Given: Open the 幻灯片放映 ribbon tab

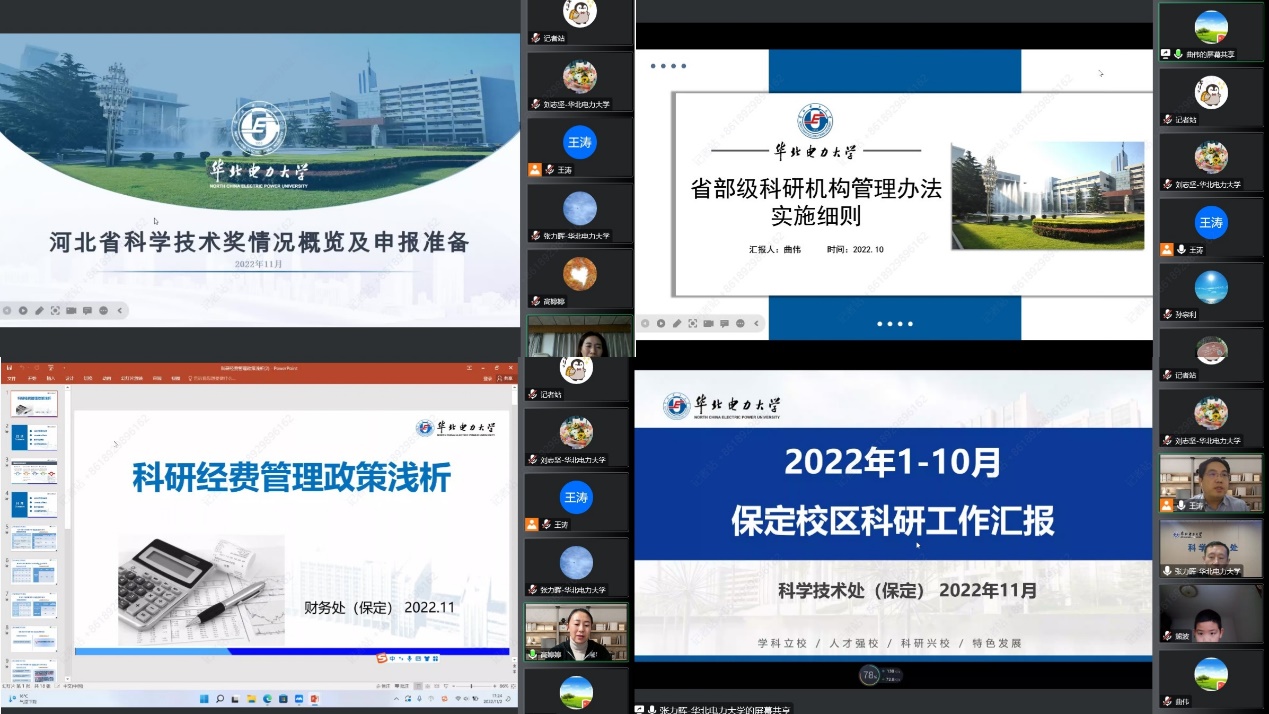Looking at the screenshot, I should (x=131, y=378).
